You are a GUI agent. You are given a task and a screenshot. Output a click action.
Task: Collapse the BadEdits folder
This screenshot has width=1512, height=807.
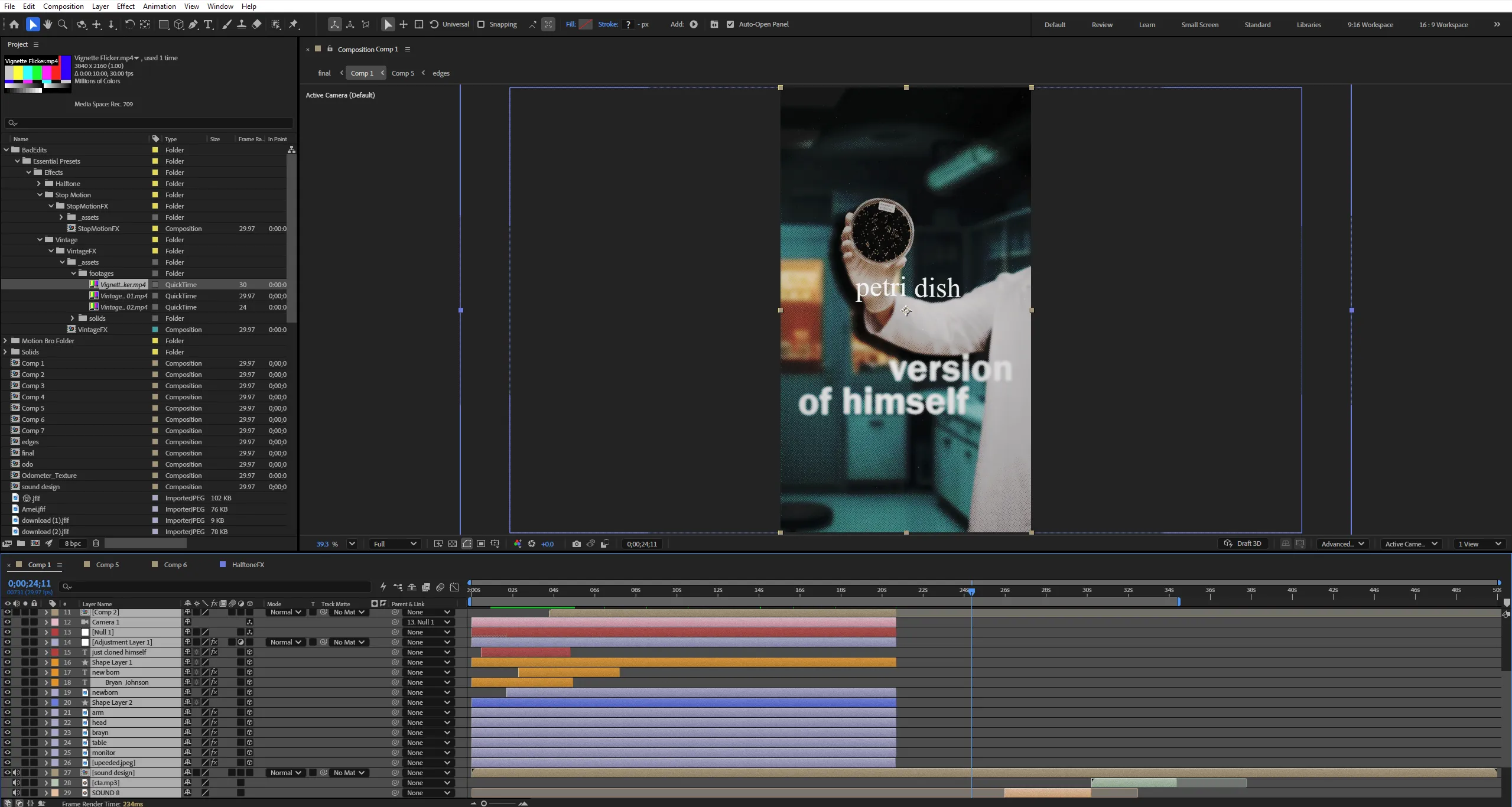(6, 150)
